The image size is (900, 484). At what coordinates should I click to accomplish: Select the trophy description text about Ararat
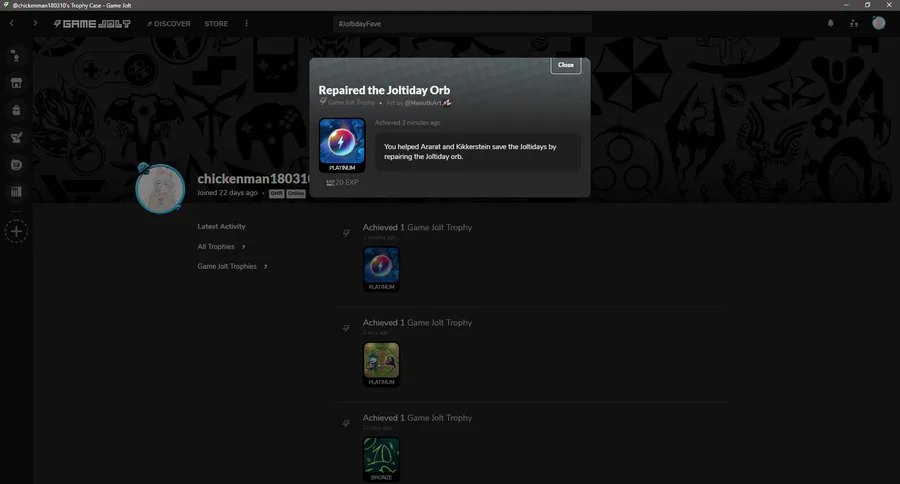pos(470,152)
